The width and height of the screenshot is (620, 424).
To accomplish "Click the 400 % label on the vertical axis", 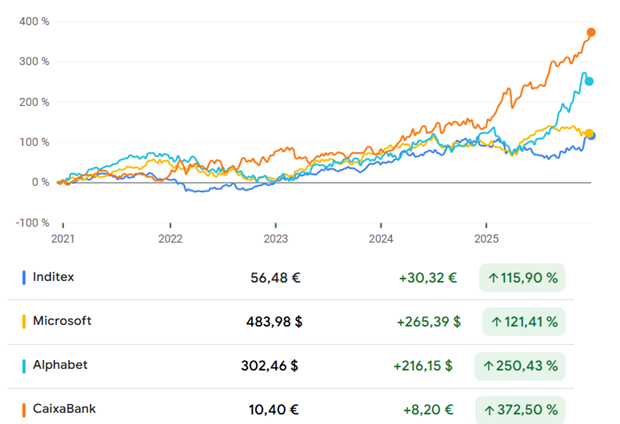I will (34, 21).
